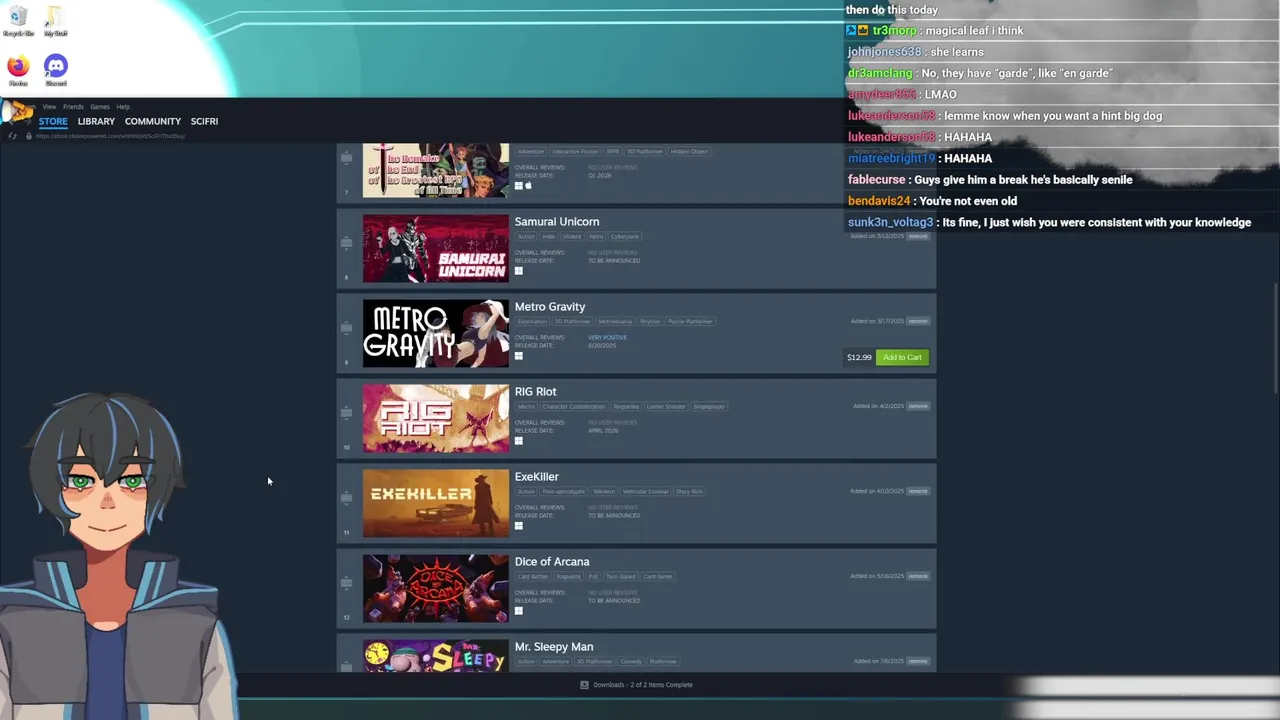
Task: Add Metro Gravity to cart
Action: coord(902,357)
